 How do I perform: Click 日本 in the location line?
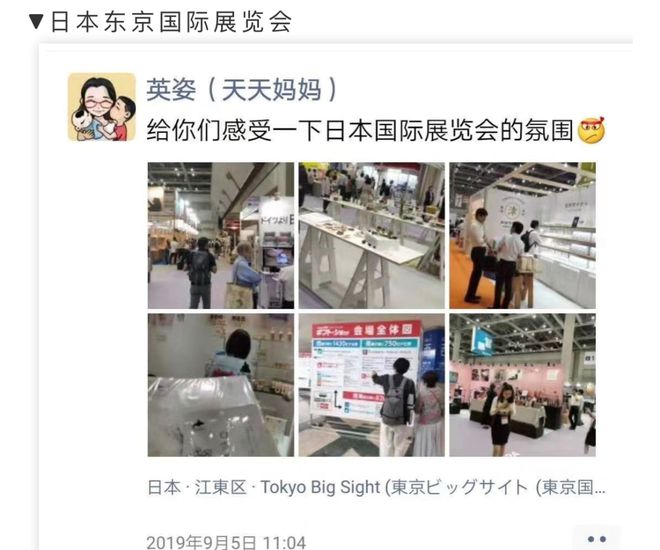tap(164, 487)
